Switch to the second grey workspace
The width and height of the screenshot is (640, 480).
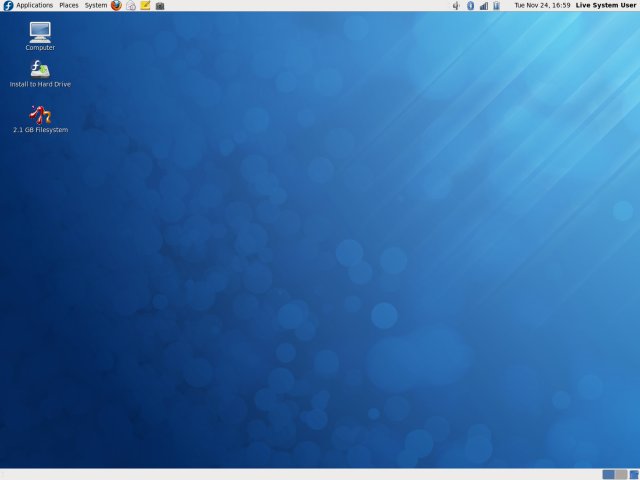[621, 474]
